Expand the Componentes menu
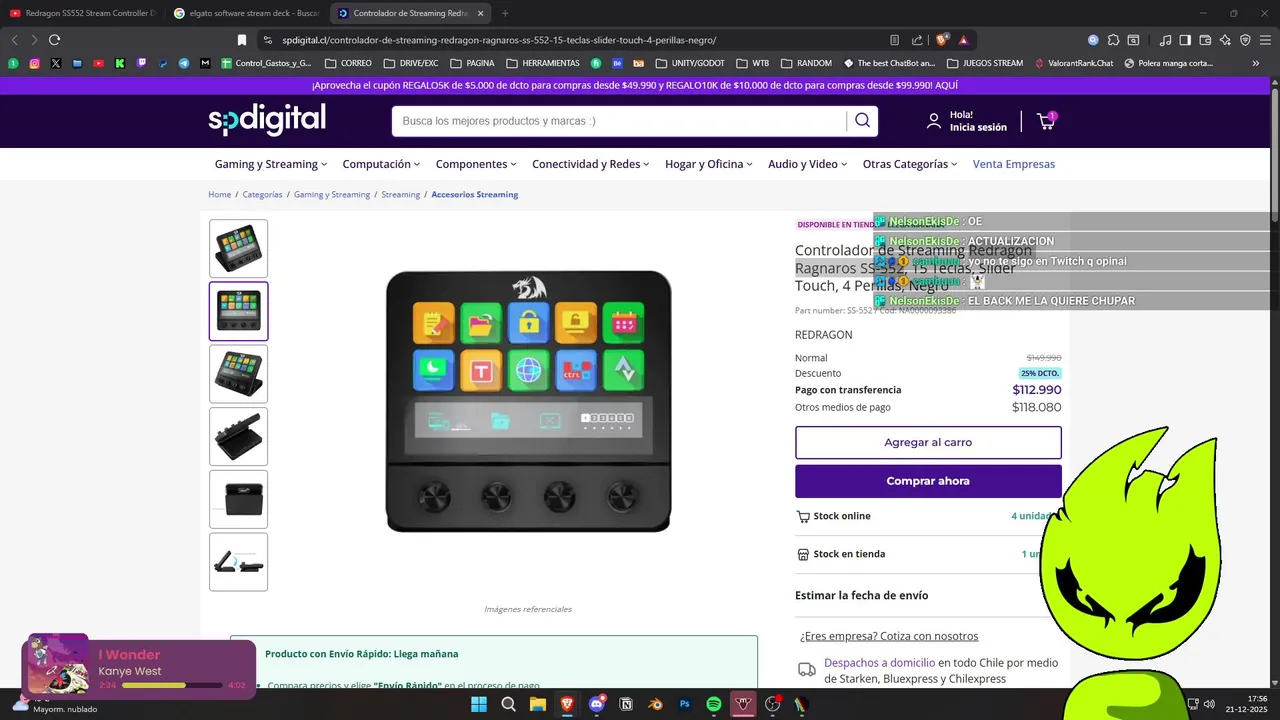The height and width of the screenshot is (720, 1280). point(476,164)
